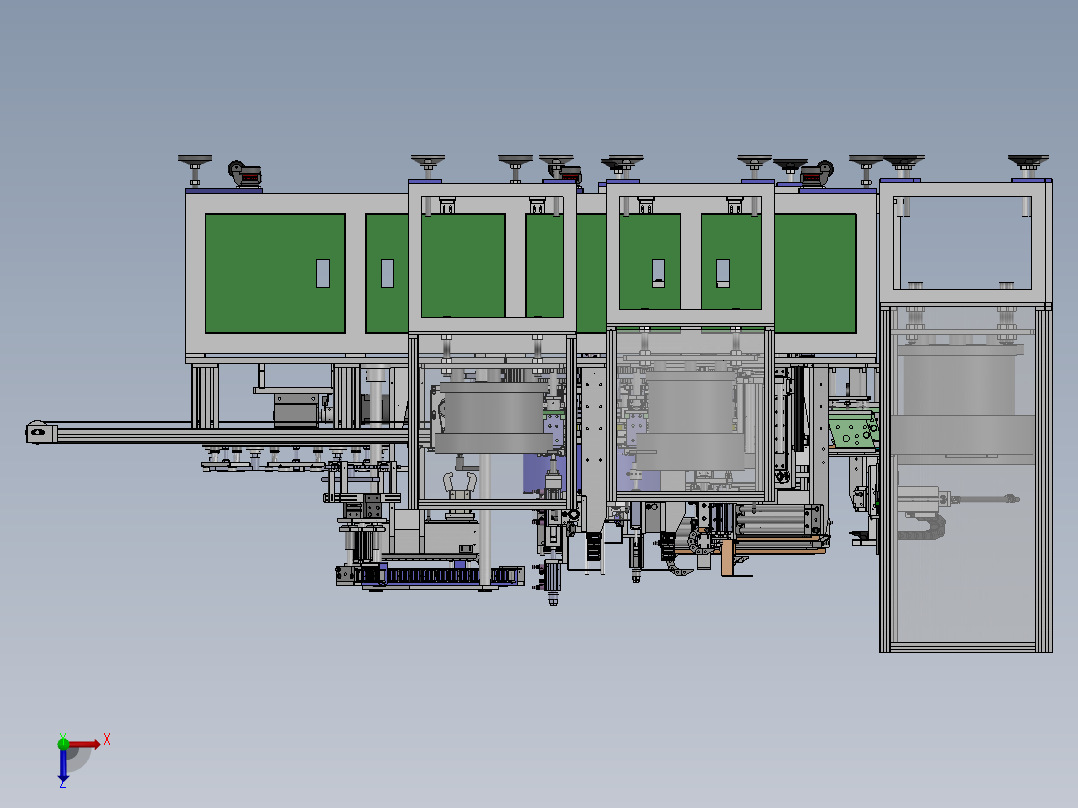The image size is (1078, 808).
Task: Click the small window in the leftmost green panel
Action: pyautogui.click(x=322, y=273)
